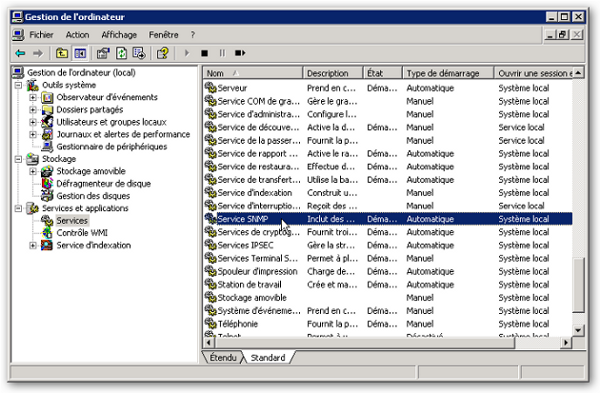Sort by the Nom column header
600x393 pixels.
point(253,73)
